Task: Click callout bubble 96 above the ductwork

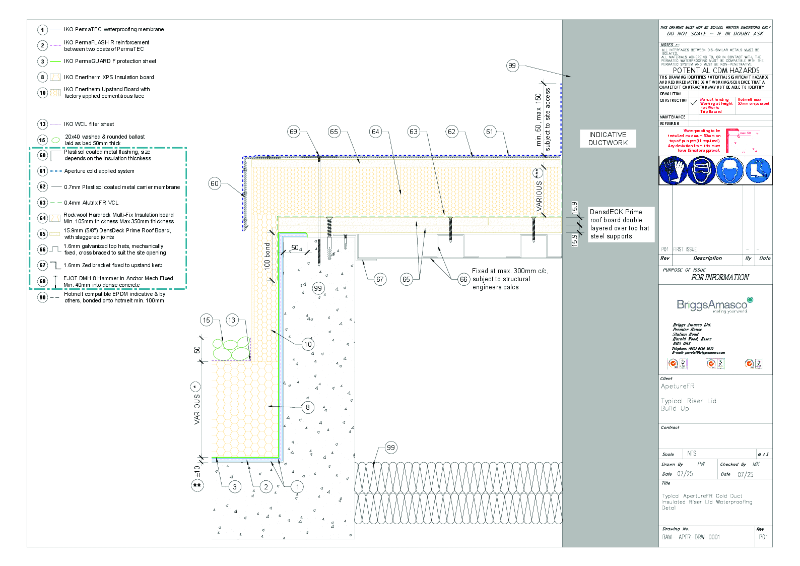Action: click(512, 67)
